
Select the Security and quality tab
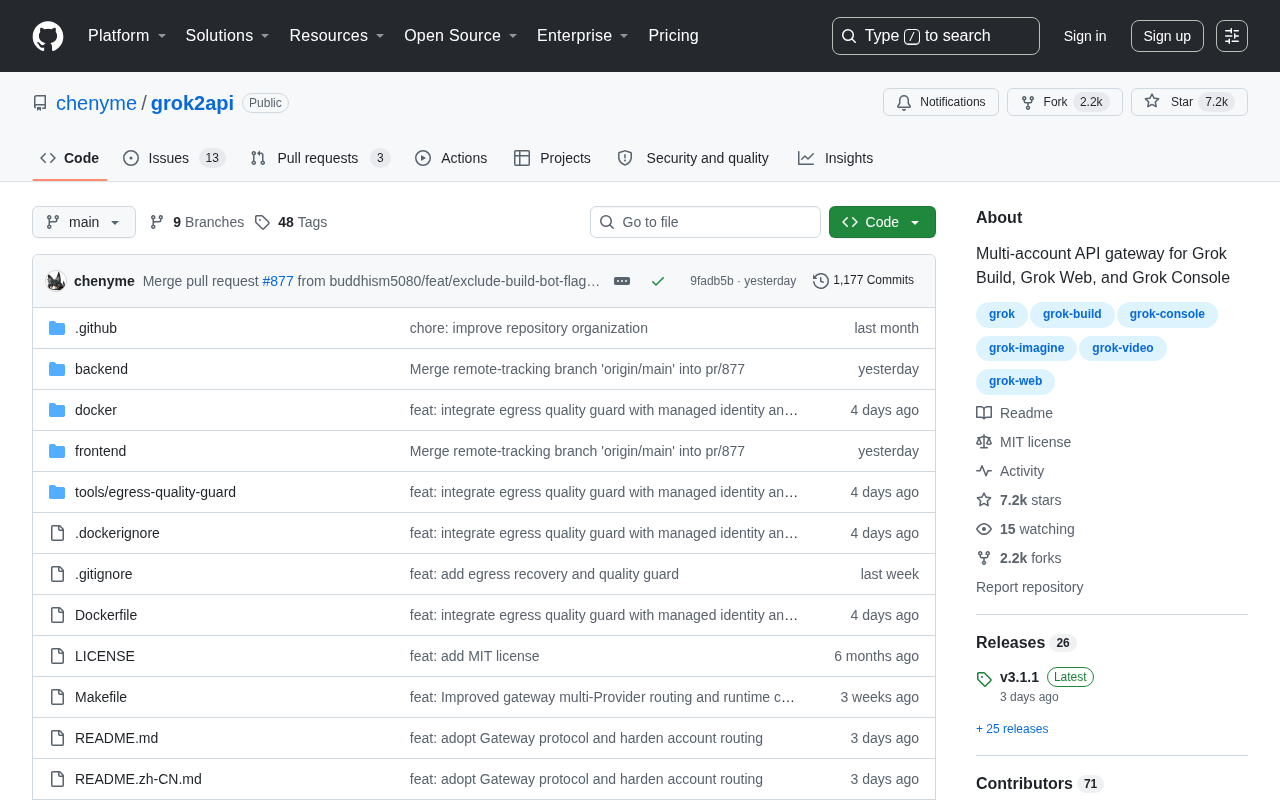click(693, 158)
